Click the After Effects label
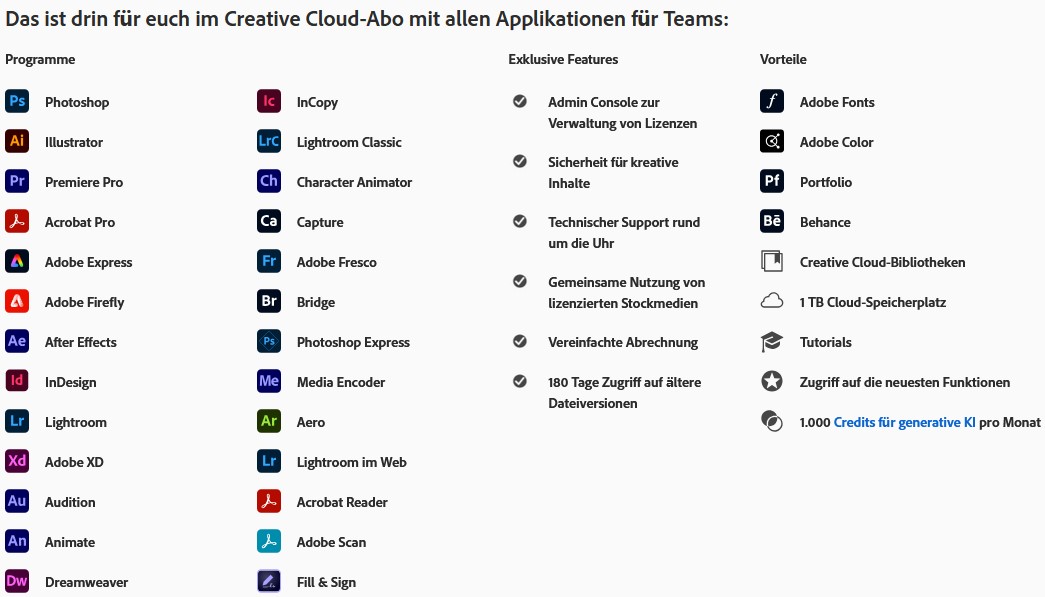 click(81, 342)
